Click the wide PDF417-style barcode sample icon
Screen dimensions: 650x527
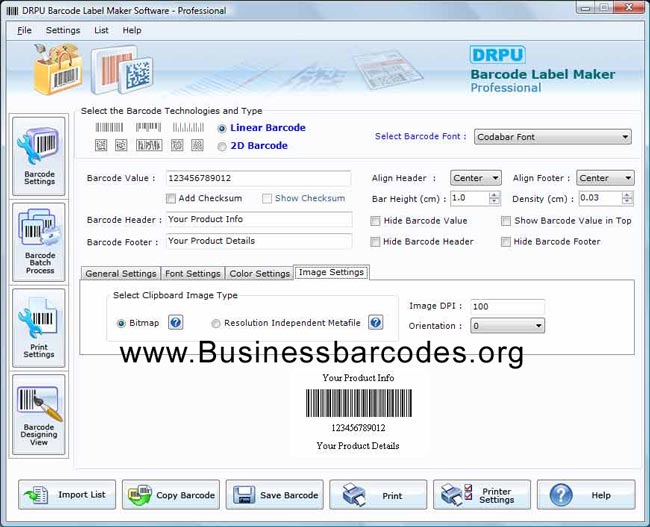149,145
